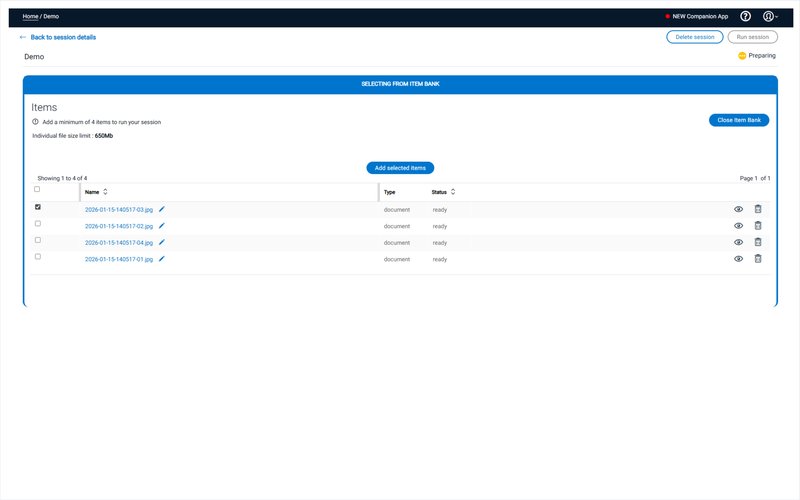Preview 2026-01-15-140517-04.jpg with the eye icon
The width and height of the screenshot is (800, 500).
coord(738,242)
